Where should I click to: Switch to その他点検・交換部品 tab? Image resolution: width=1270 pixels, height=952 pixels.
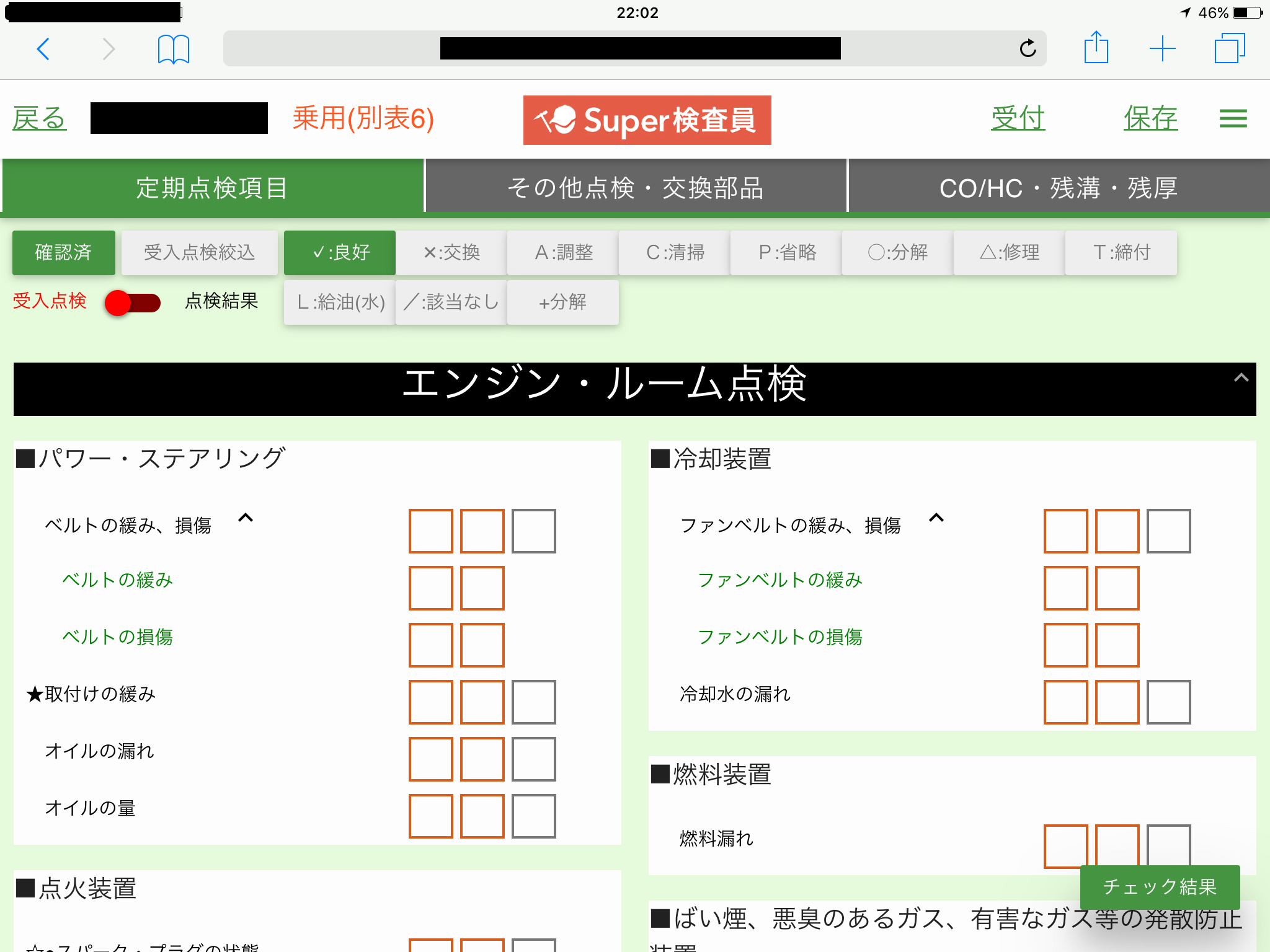[636, 187]
